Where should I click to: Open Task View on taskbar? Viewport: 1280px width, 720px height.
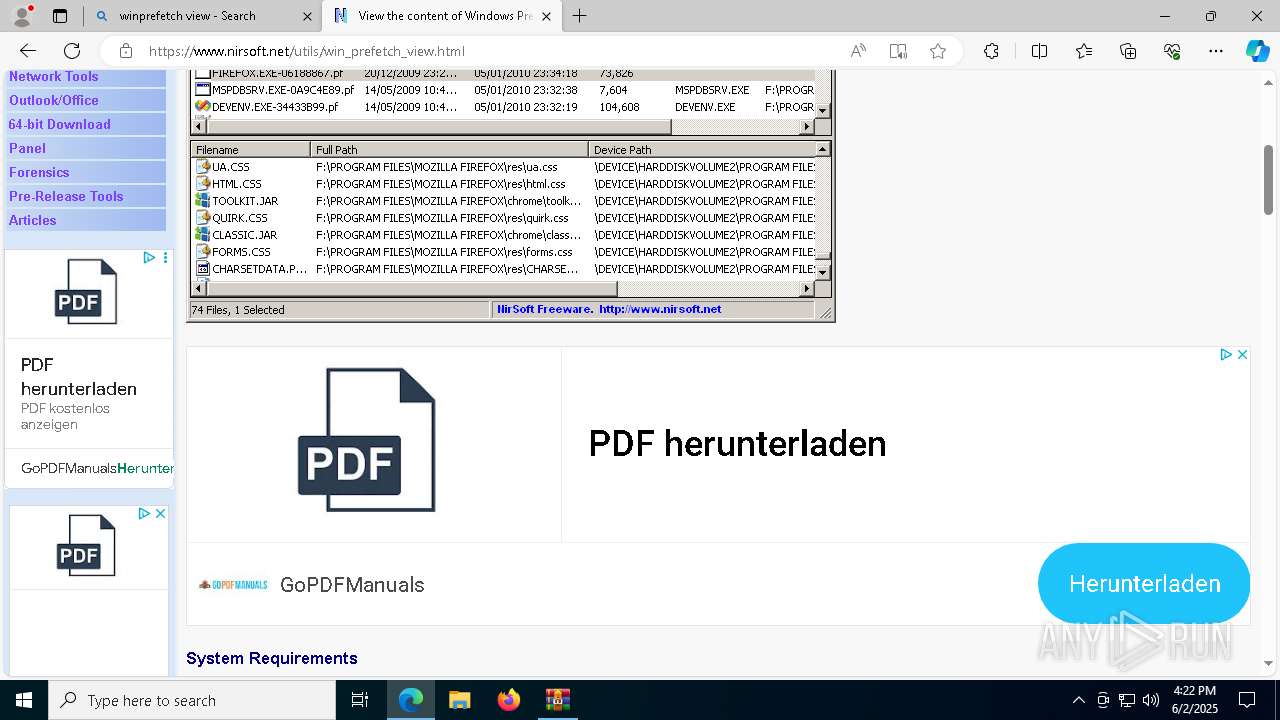[360, 700]
